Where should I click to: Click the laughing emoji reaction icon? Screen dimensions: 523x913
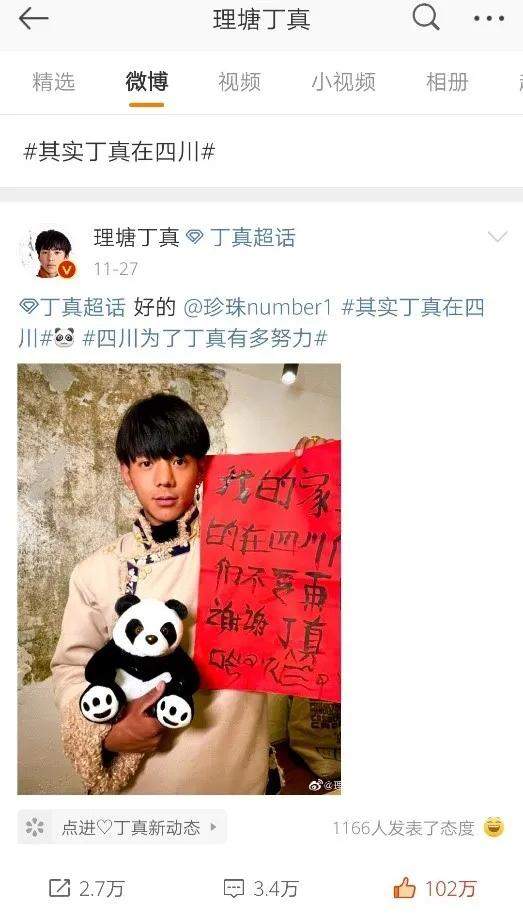[493, 827]
